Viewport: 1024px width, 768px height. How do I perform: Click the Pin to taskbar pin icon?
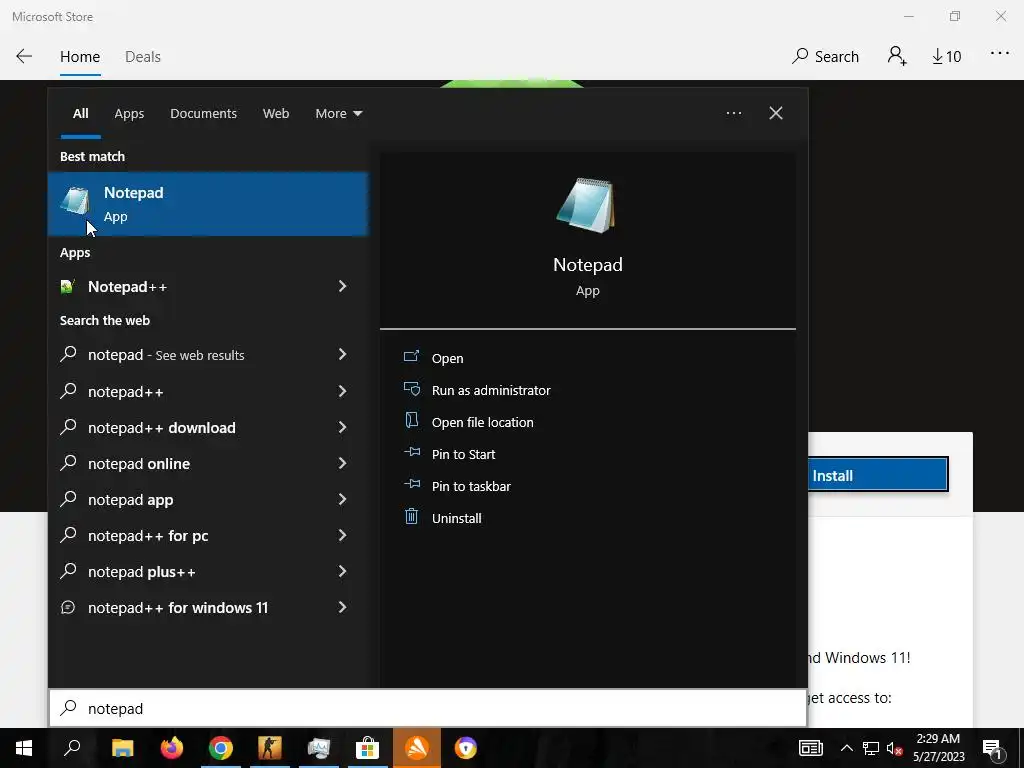411,484
